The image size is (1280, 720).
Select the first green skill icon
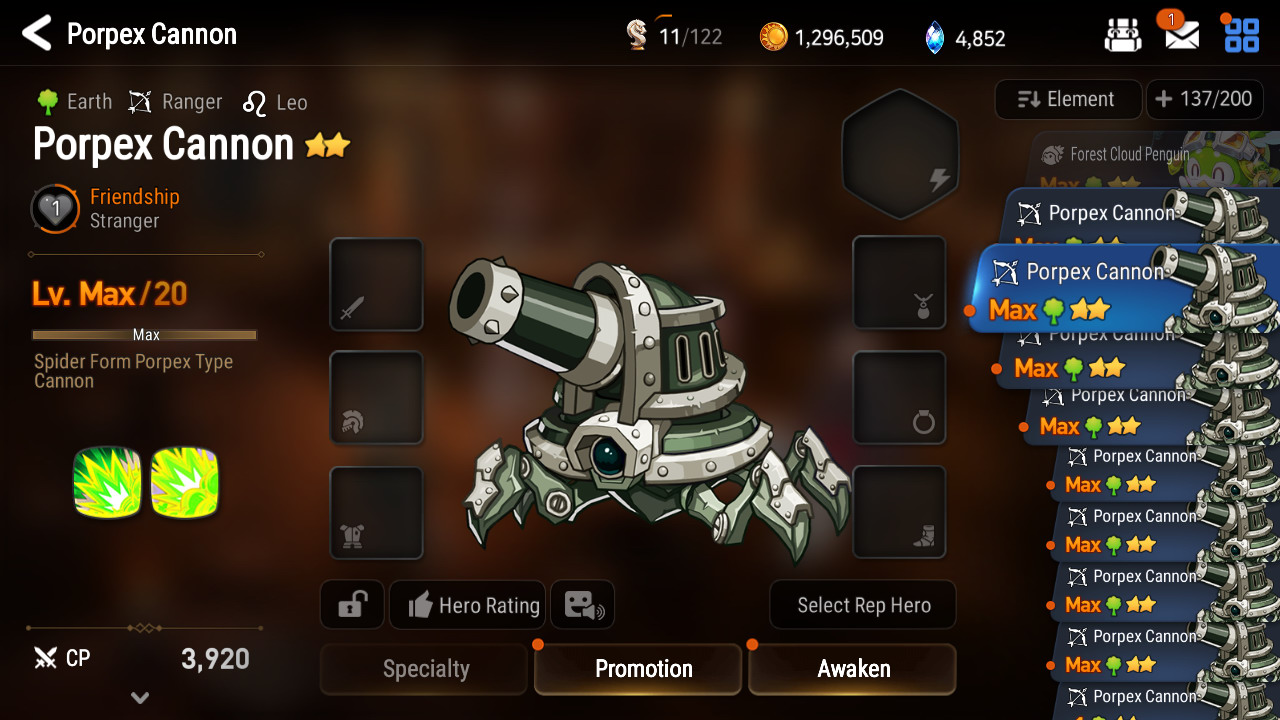107,483
